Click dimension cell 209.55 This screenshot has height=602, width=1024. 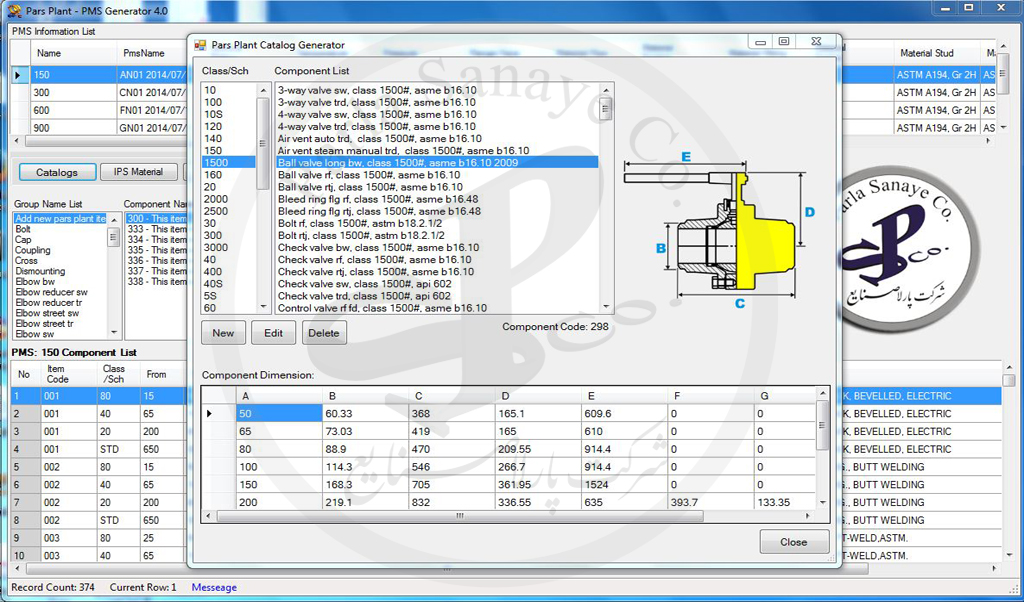[538, 449]
